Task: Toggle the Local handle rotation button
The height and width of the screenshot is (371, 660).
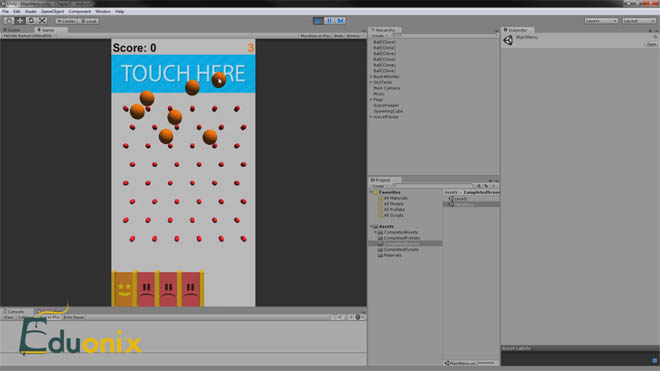Action: pyautogui.click(x=89, y=21)
